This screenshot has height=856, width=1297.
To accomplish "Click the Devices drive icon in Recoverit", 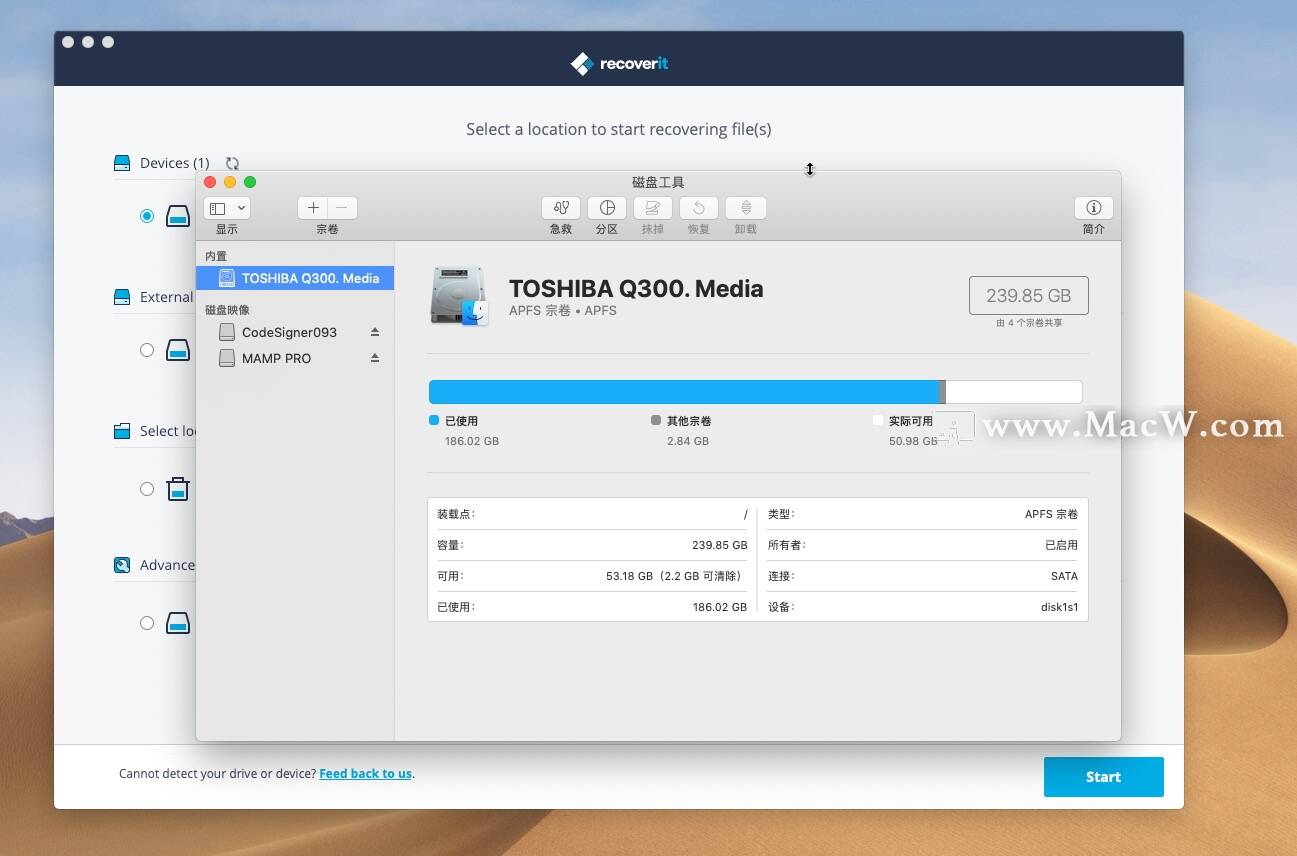I will pos(178,216).
